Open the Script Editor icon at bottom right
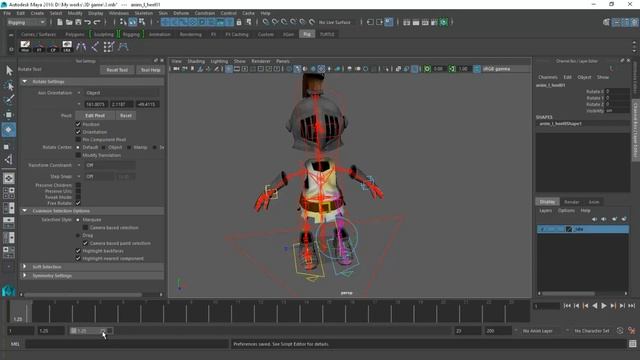640x360 pixels. coord(633,344)
